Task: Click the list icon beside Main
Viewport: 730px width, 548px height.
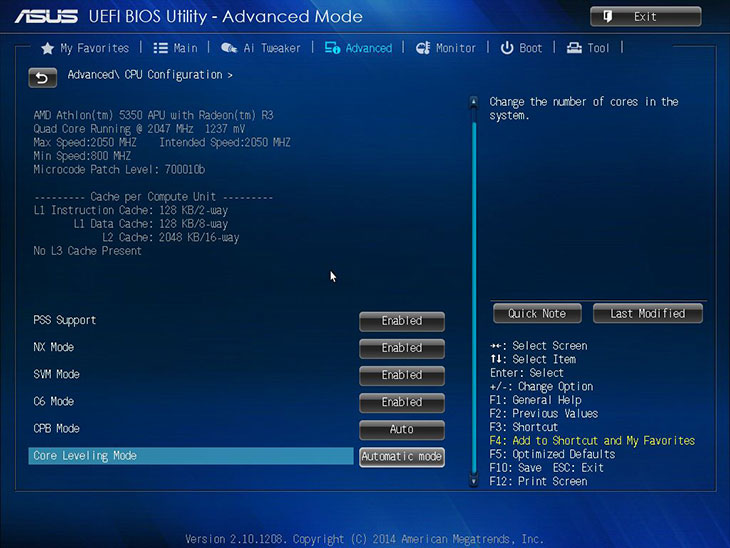Action: [161, 48]
